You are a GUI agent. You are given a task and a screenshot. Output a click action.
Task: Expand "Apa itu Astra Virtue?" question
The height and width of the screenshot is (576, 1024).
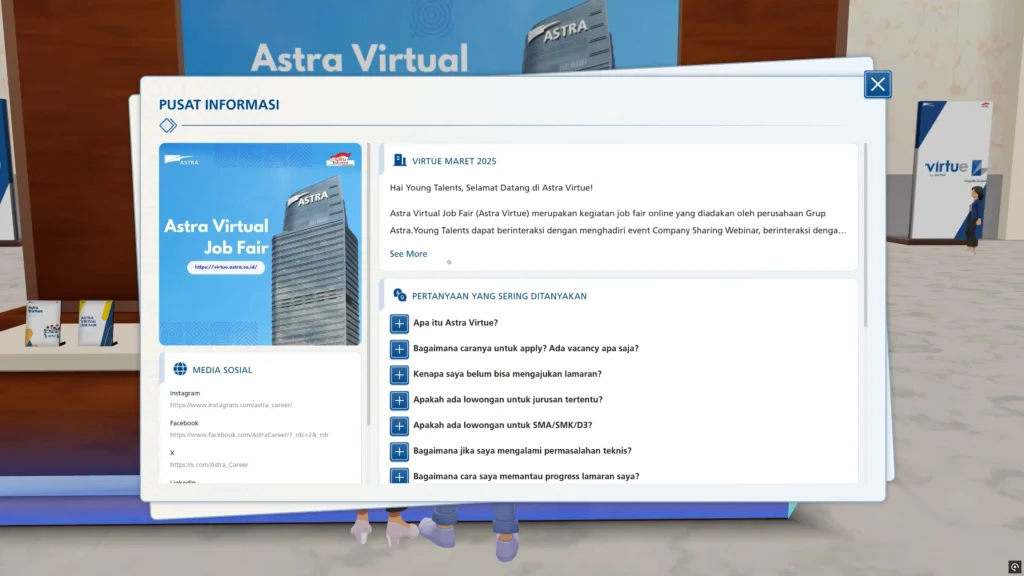tap(399, 323)
